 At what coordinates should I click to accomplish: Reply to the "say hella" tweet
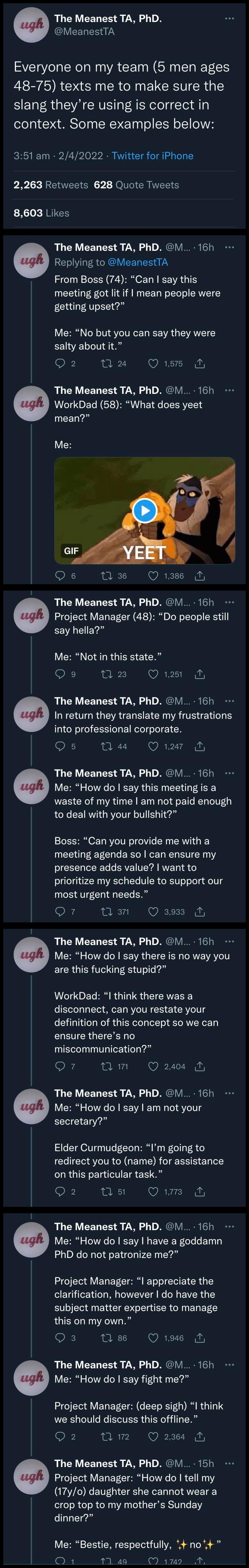tap(60, 674)
